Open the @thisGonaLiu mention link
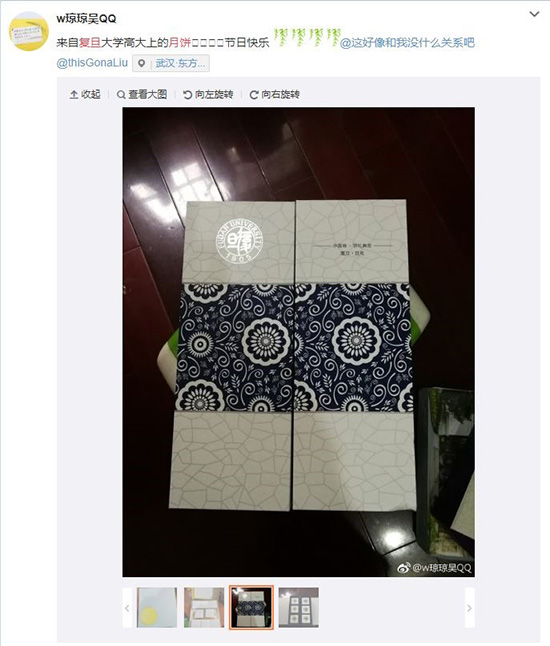Viewport: 550px width, 646px height. (92, 63)
